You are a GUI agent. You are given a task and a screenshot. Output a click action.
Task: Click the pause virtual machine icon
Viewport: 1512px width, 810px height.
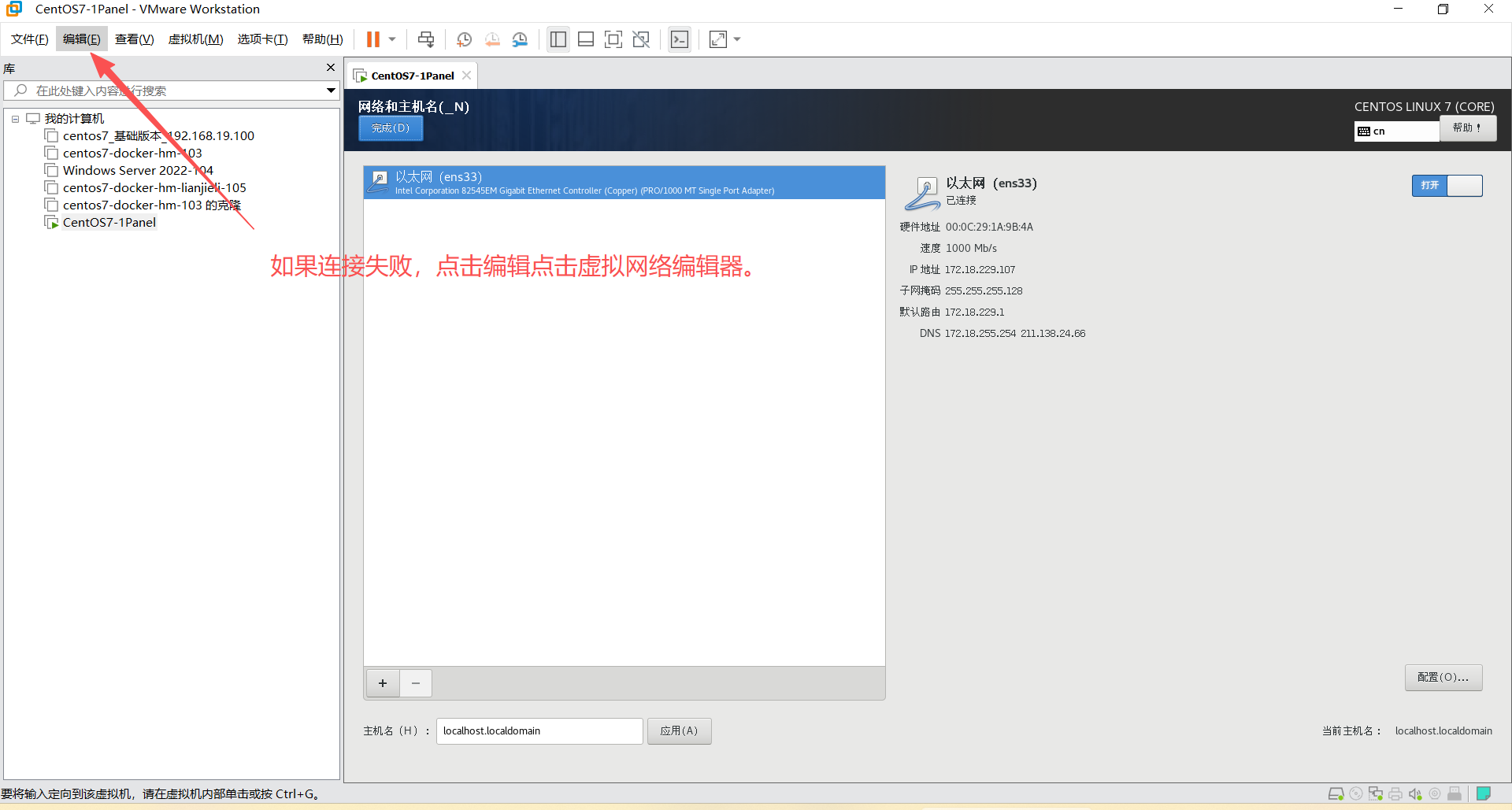(x=373, y=39)
